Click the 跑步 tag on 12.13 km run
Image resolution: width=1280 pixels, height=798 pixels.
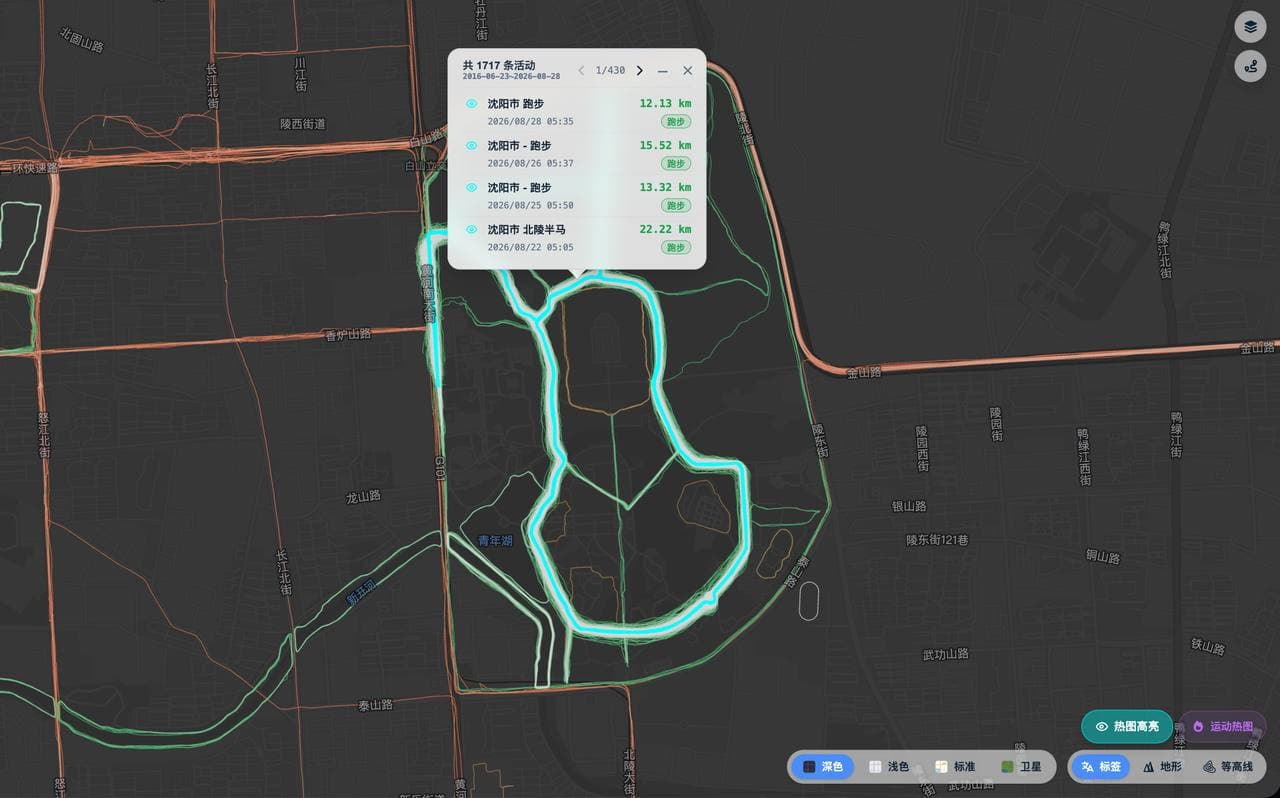point(676,121)
